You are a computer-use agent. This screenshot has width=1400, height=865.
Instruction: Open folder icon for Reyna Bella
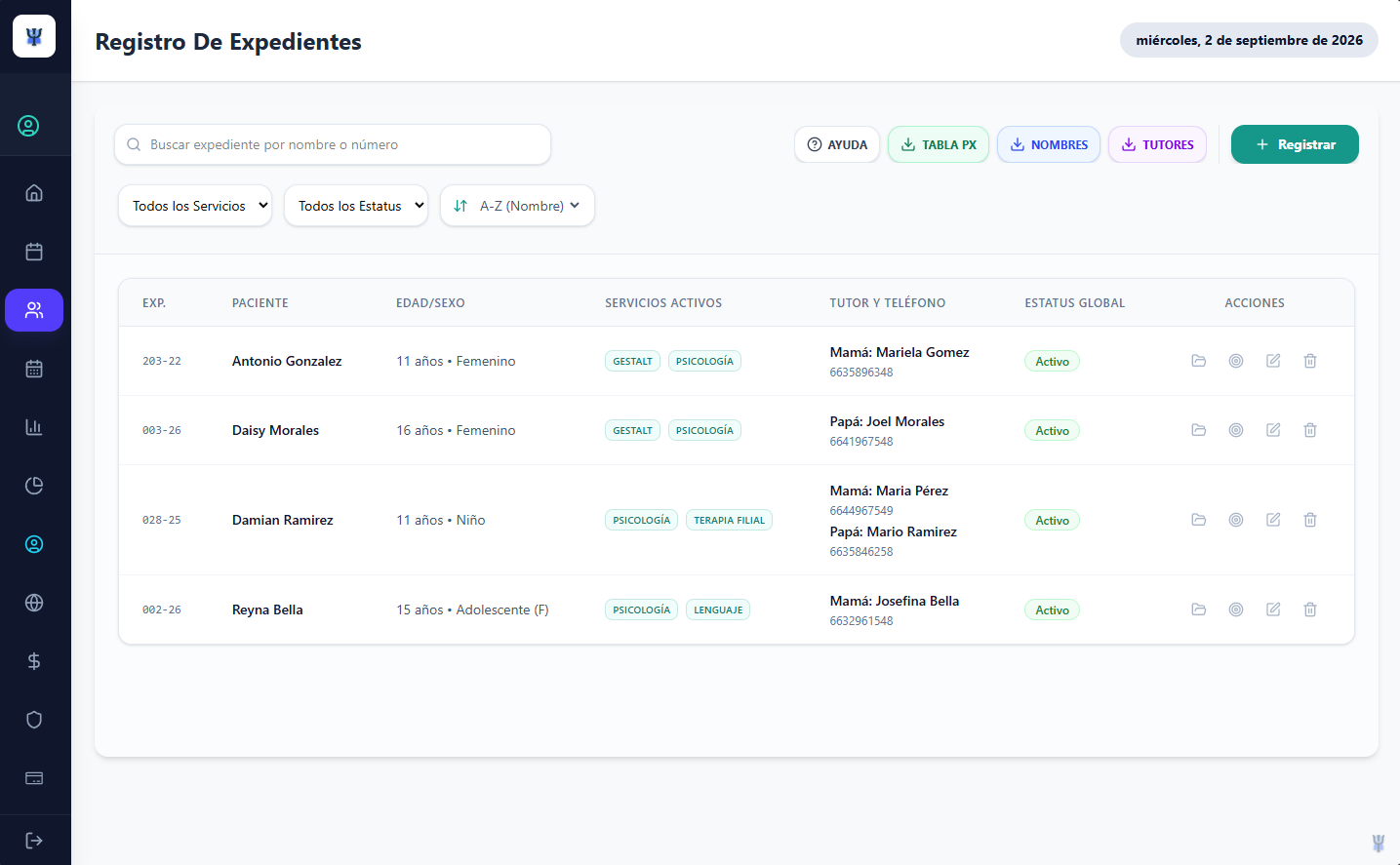[x=1199, y=609]
